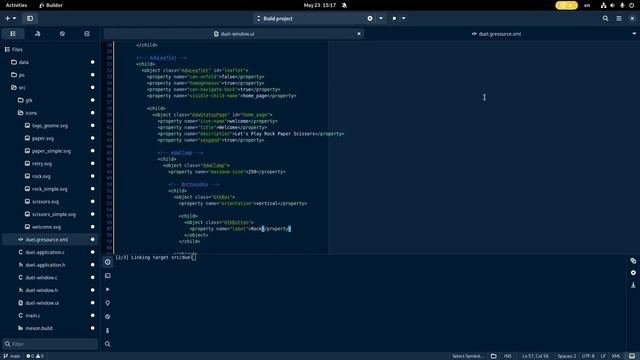640x360 pixels.
Task: Click main branch indicator in status bar
Action: [x=12, y=356]
